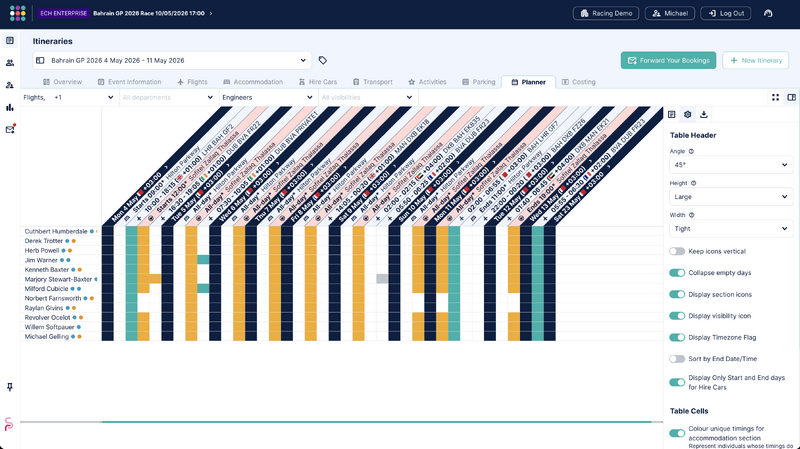Image resolution: width=800 pixels, height=449 pixels.
Task: Click the teal cell in Jim Warner's row
Action: coord(203,260)
